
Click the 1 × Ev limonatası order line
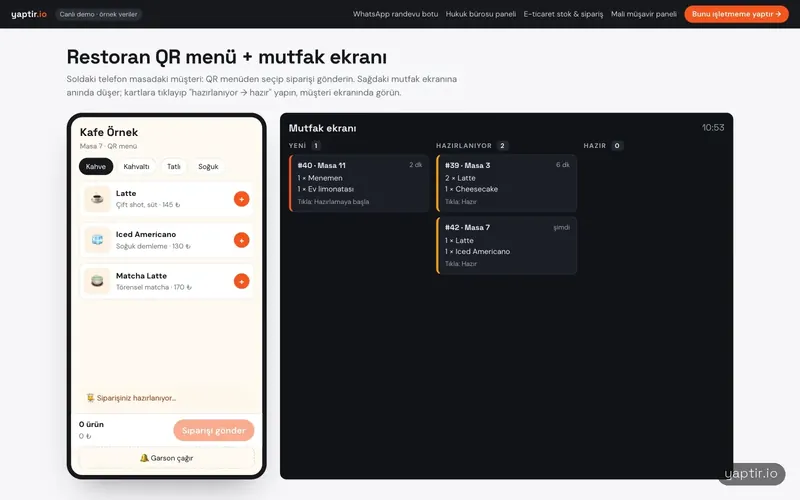(326, 189)
